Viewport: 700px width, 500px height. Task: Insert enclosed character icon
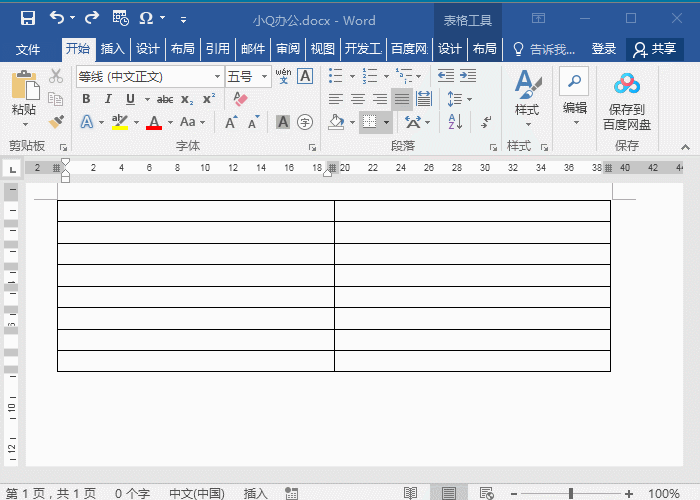[x=305, y=122]
